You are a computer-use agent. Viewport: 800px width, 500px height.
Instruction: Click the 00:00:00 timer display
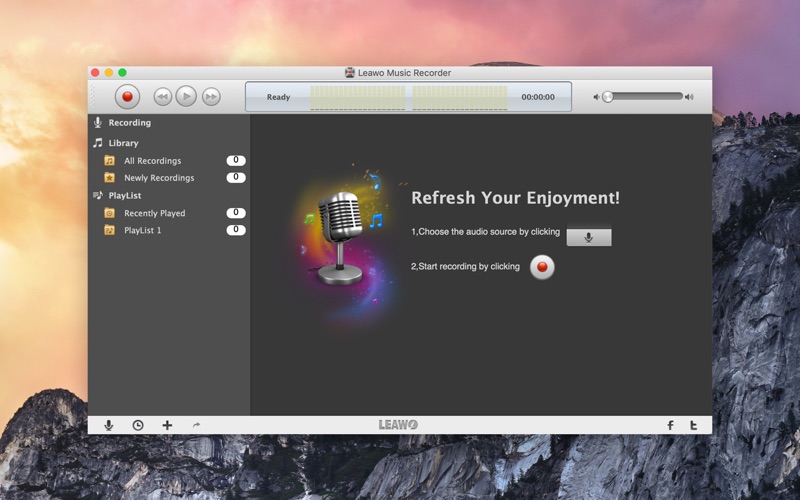(x=538, y=97)
